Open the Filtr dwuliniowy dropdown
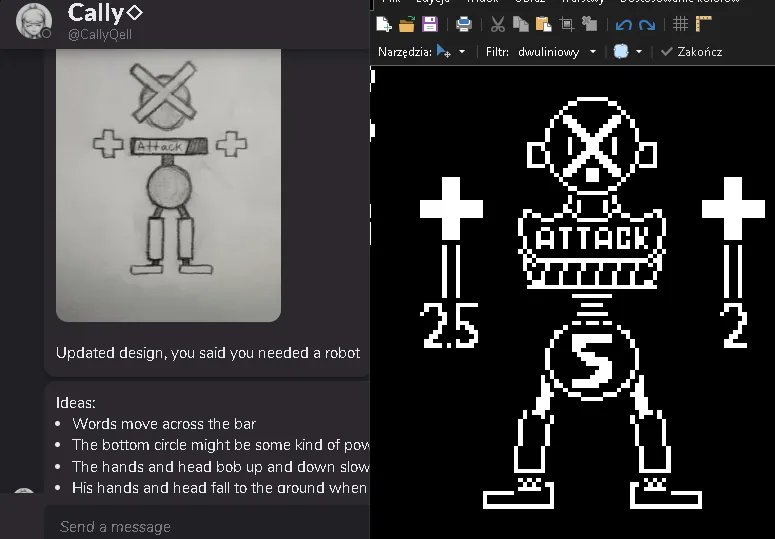This screenshot has height=539, width=775. coord(557,51)
